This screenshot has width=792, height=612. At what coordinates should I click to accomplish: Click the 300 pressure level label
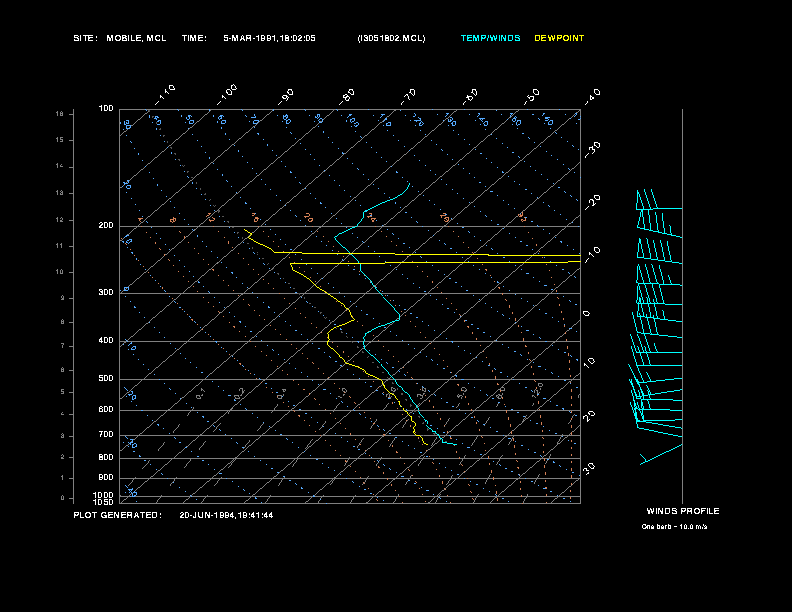click(106, 293)
